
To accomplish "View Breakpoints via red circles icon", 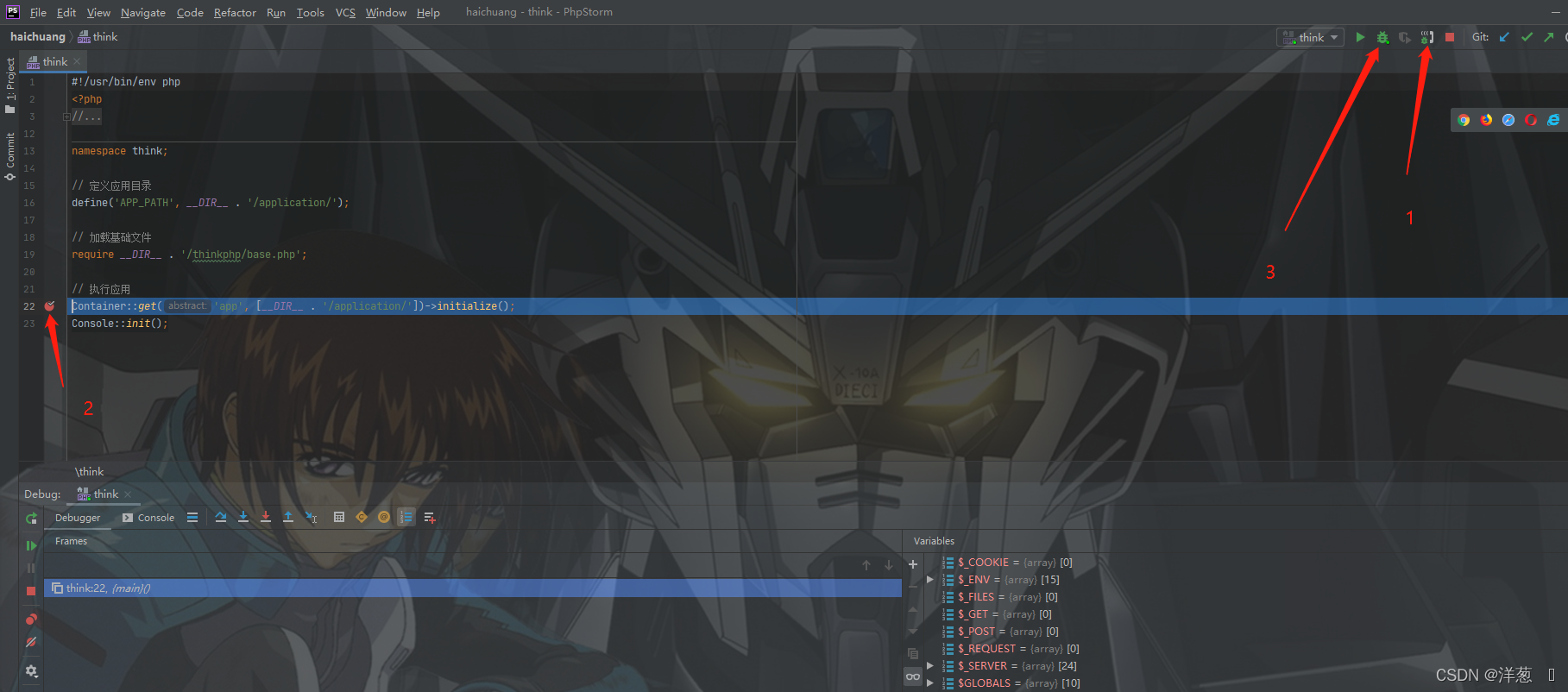I will coord(31,620).
